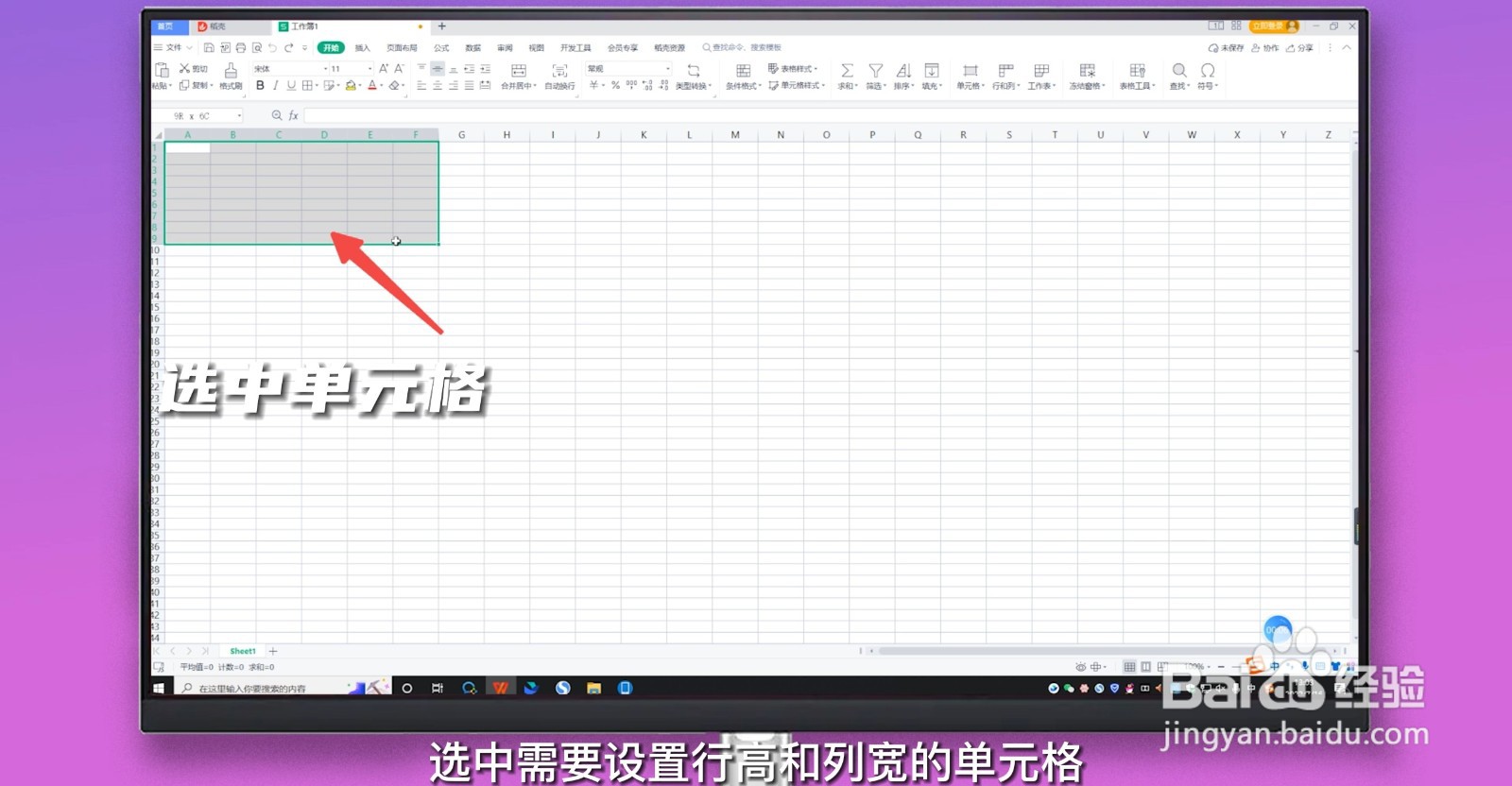Increase font size with the larger A icon
This screenshot has width=1512, height=786.
coord(384,68)
